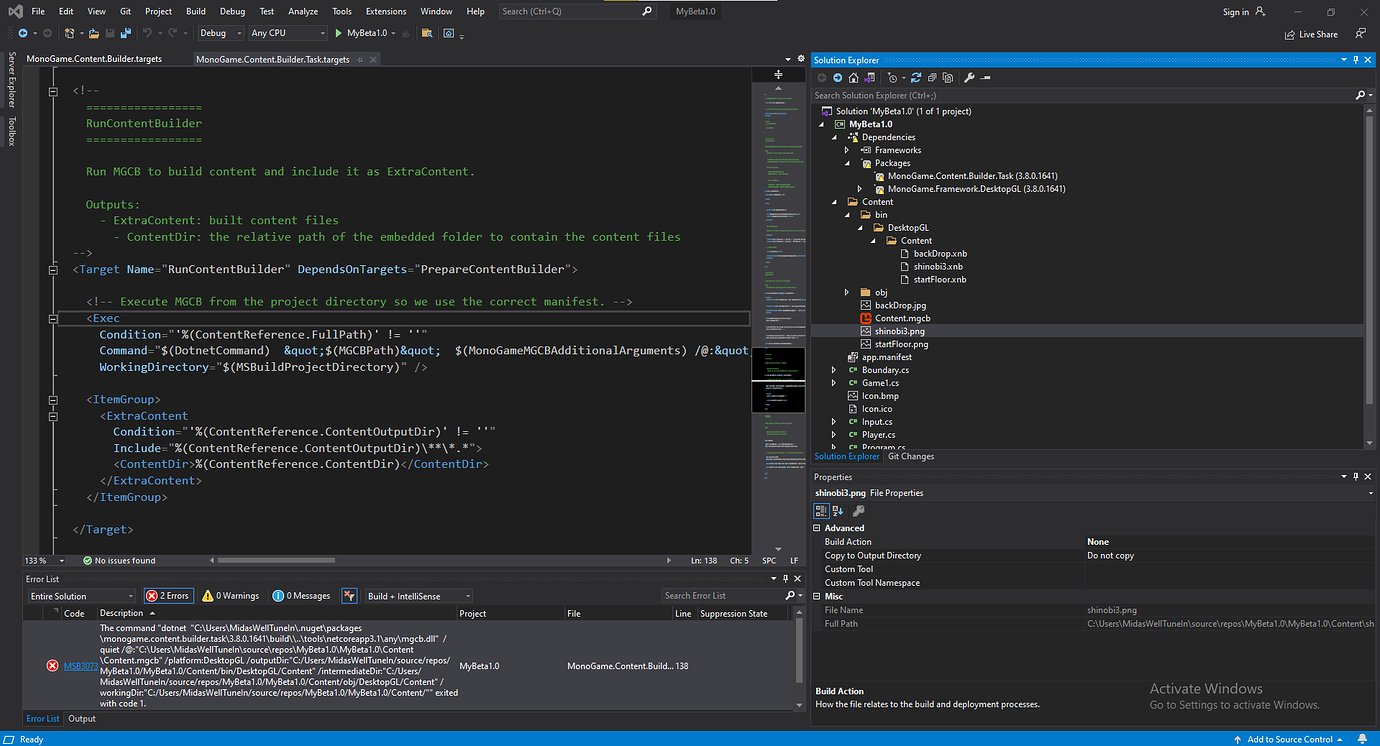The width and height of the screenshot is (1380, 746).
Task: Open the Extensions menu
Action: pyautogui.click(x=386, y=11)
